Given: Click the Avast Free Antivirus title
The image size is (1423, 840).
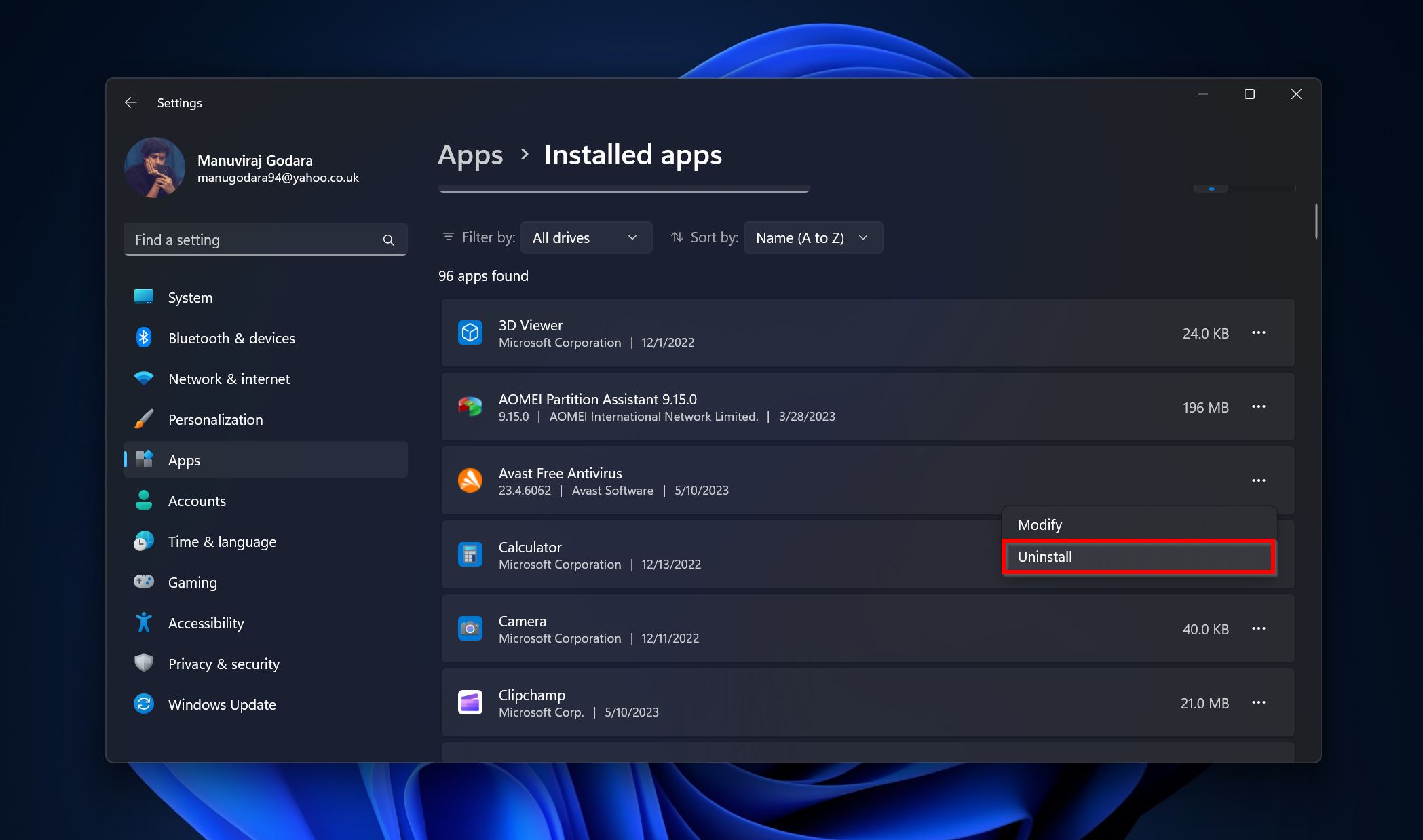Looking at the screenshot, I should tap(561, 474).
